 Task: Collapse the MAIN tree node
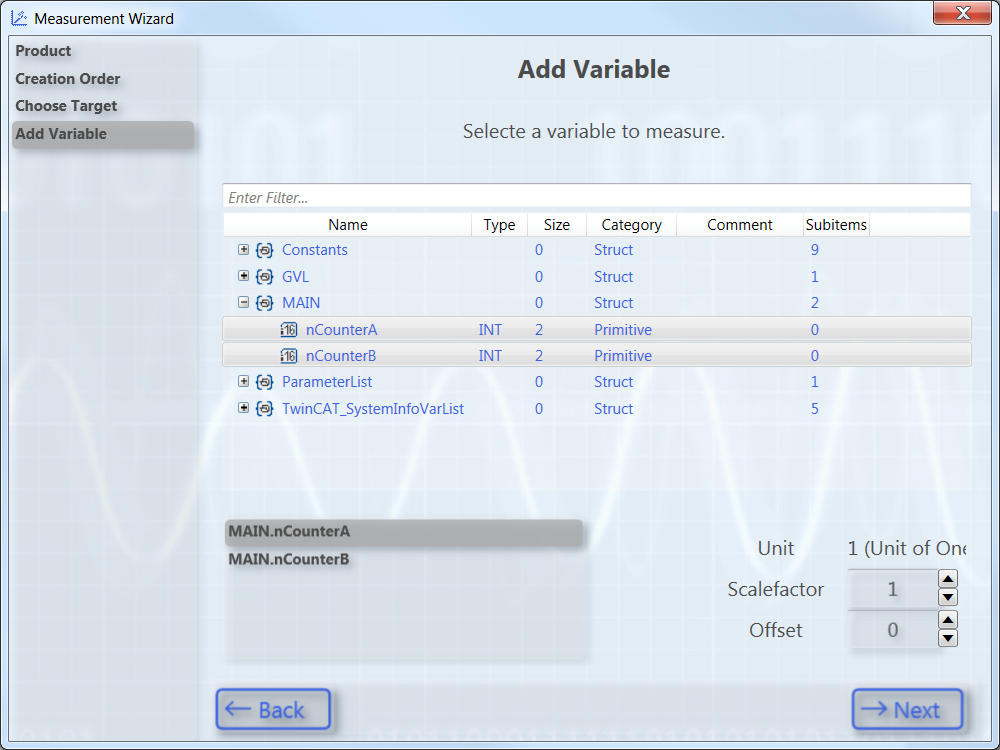pos(244,302)
